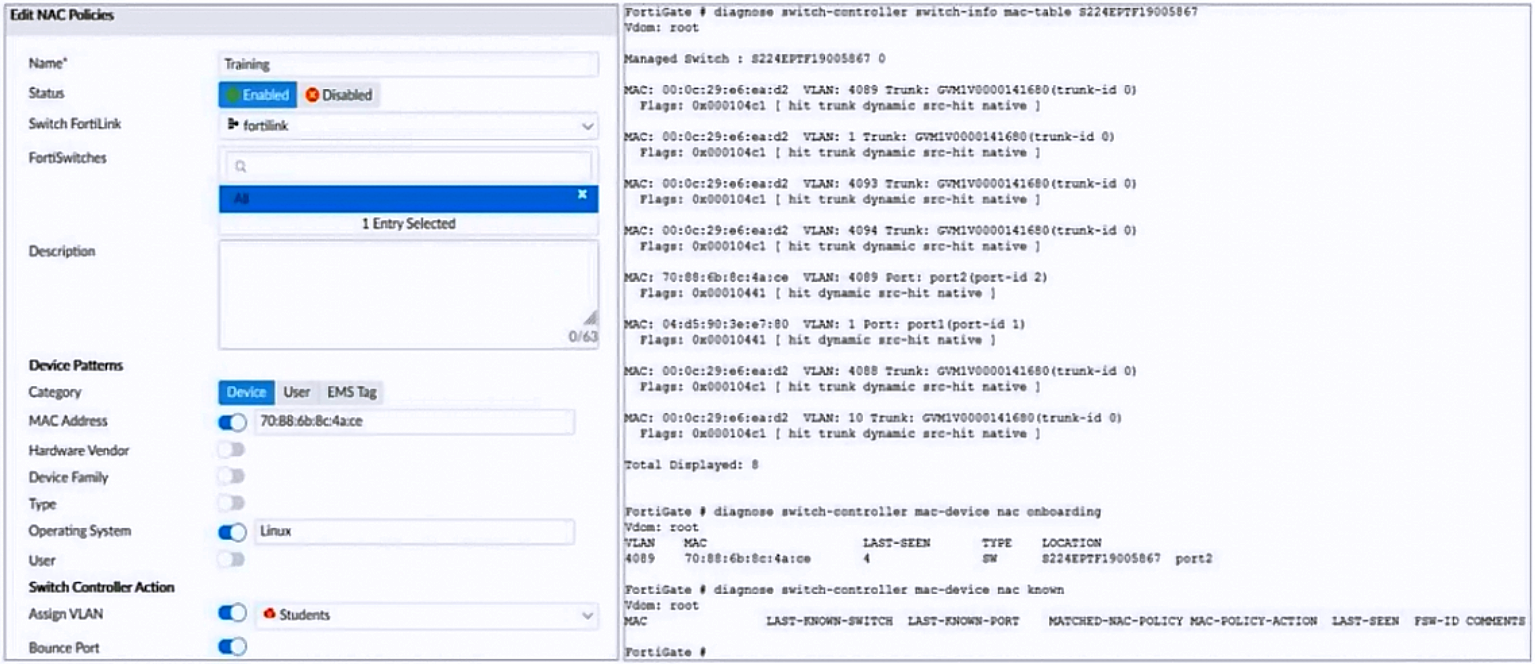The height and width of the screenshot is (664, 1535).
Task: Open the Switch FortiLink dropdown
Action: pos(408,125)
